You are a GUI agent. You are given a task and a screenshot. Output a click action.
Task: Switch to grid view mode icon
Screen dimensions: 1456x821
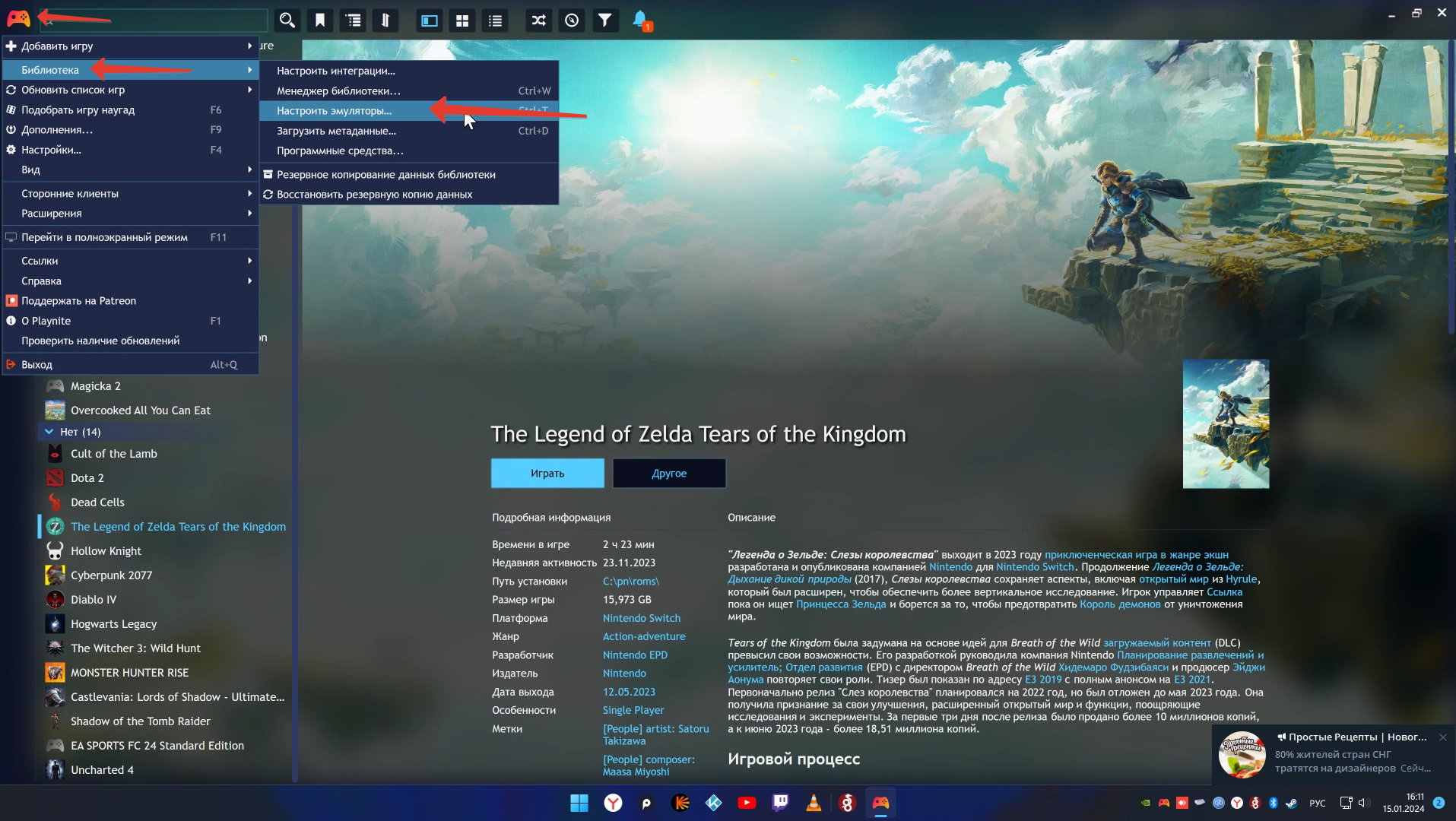click(462, 21)
